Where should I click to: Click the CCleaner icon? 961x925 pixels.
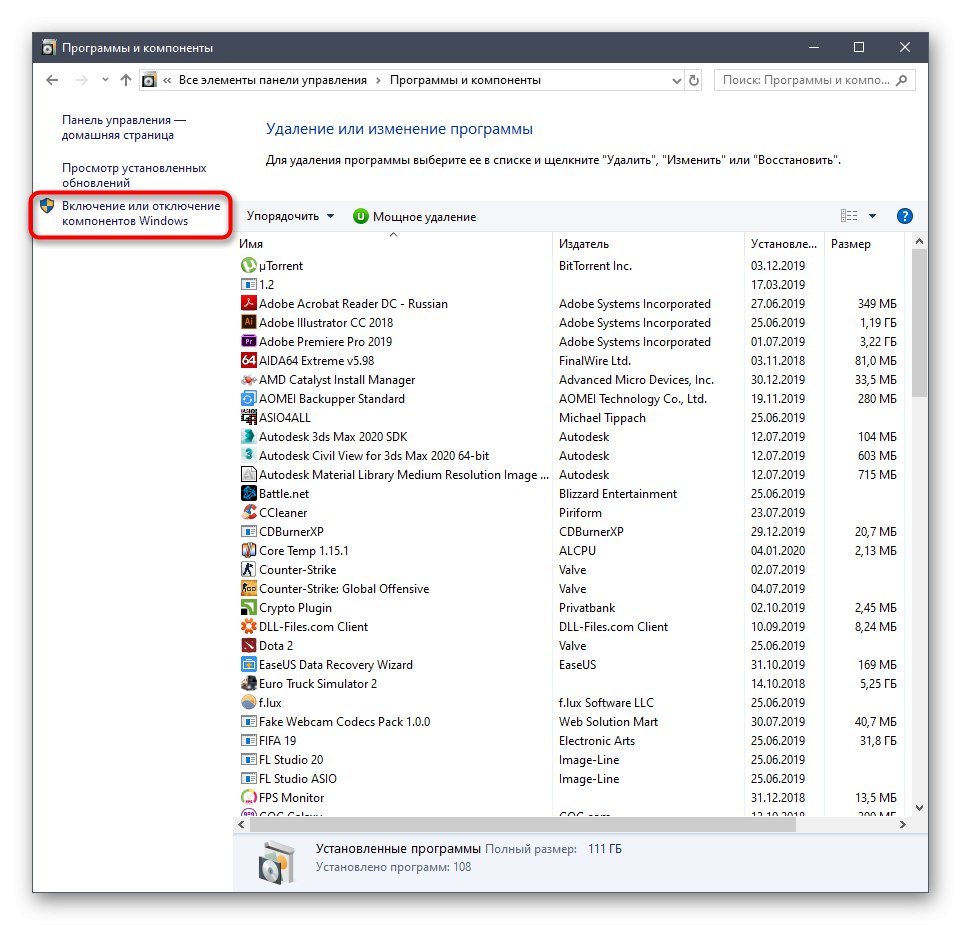tap(248, 512)
